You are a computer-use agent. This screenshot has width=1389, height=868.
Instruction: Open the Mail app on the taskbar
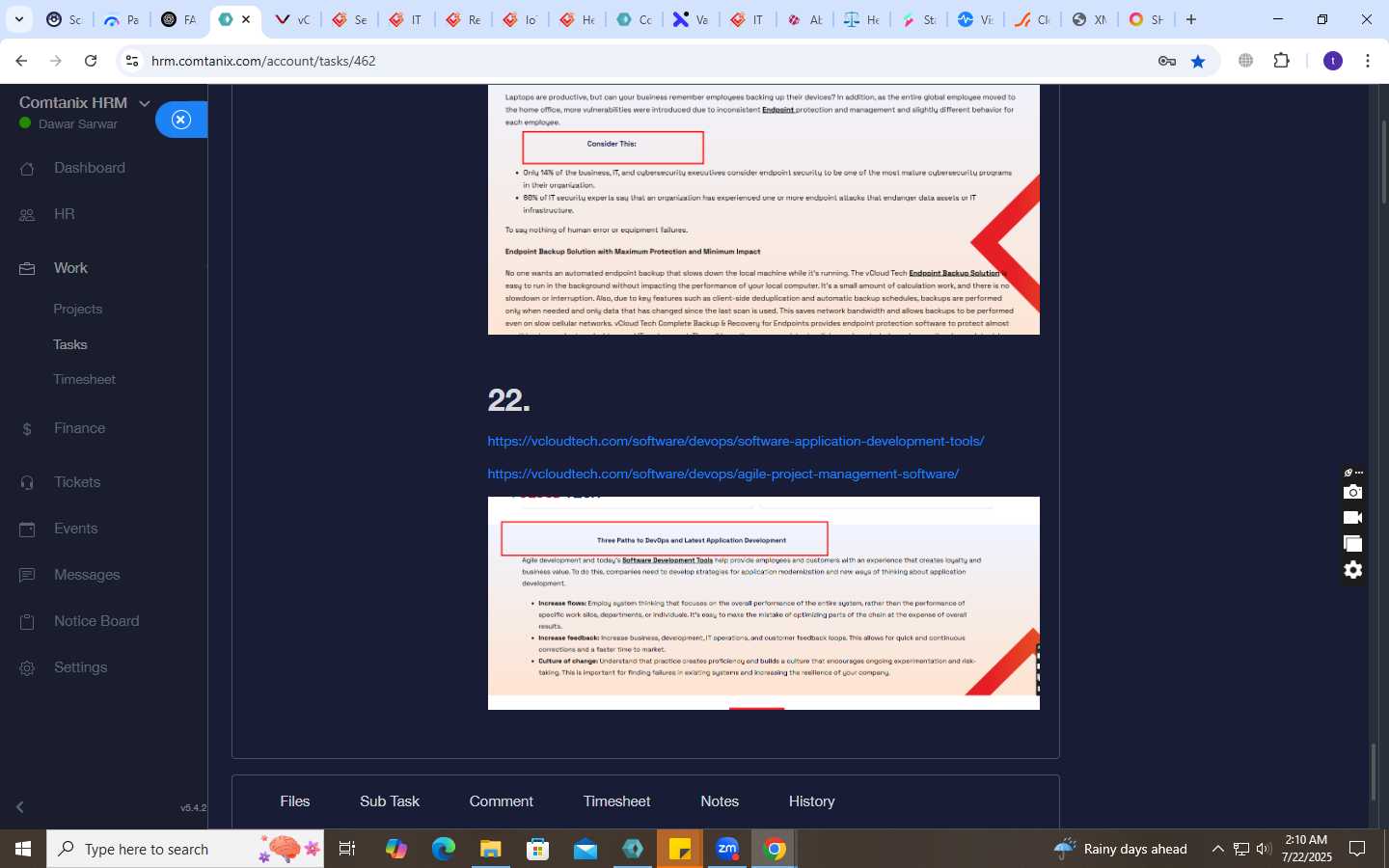(586, 849)
